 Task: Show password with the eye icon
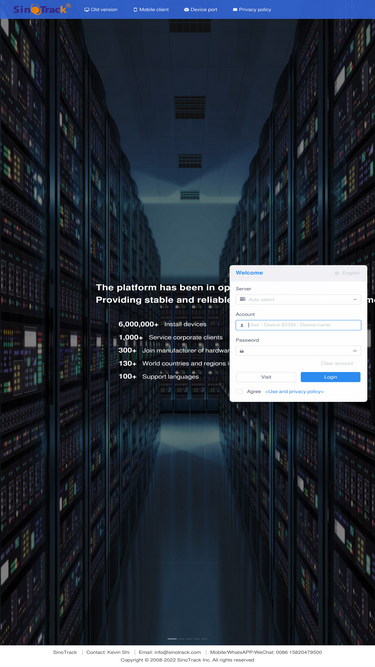(355, 351)
